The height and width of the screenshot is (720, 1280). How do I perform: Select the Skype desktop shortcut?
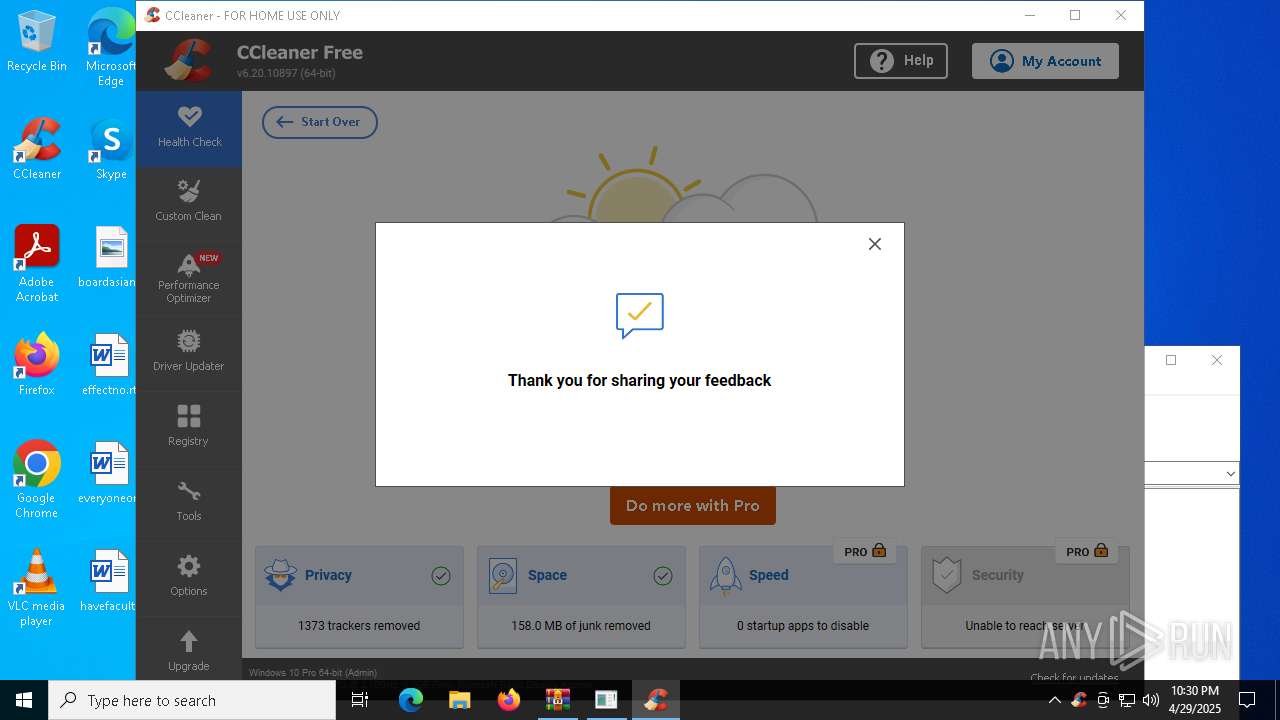(111, 149)
